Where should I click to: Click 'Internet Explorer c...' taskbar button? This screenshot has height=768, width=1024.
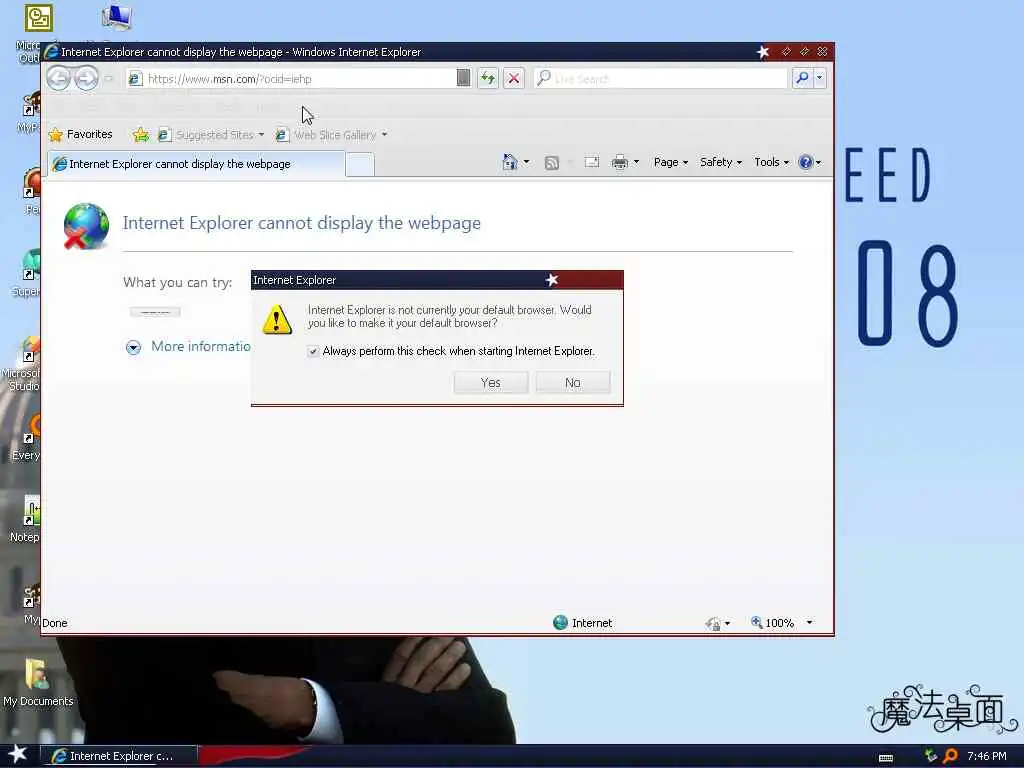pos(120,756)
